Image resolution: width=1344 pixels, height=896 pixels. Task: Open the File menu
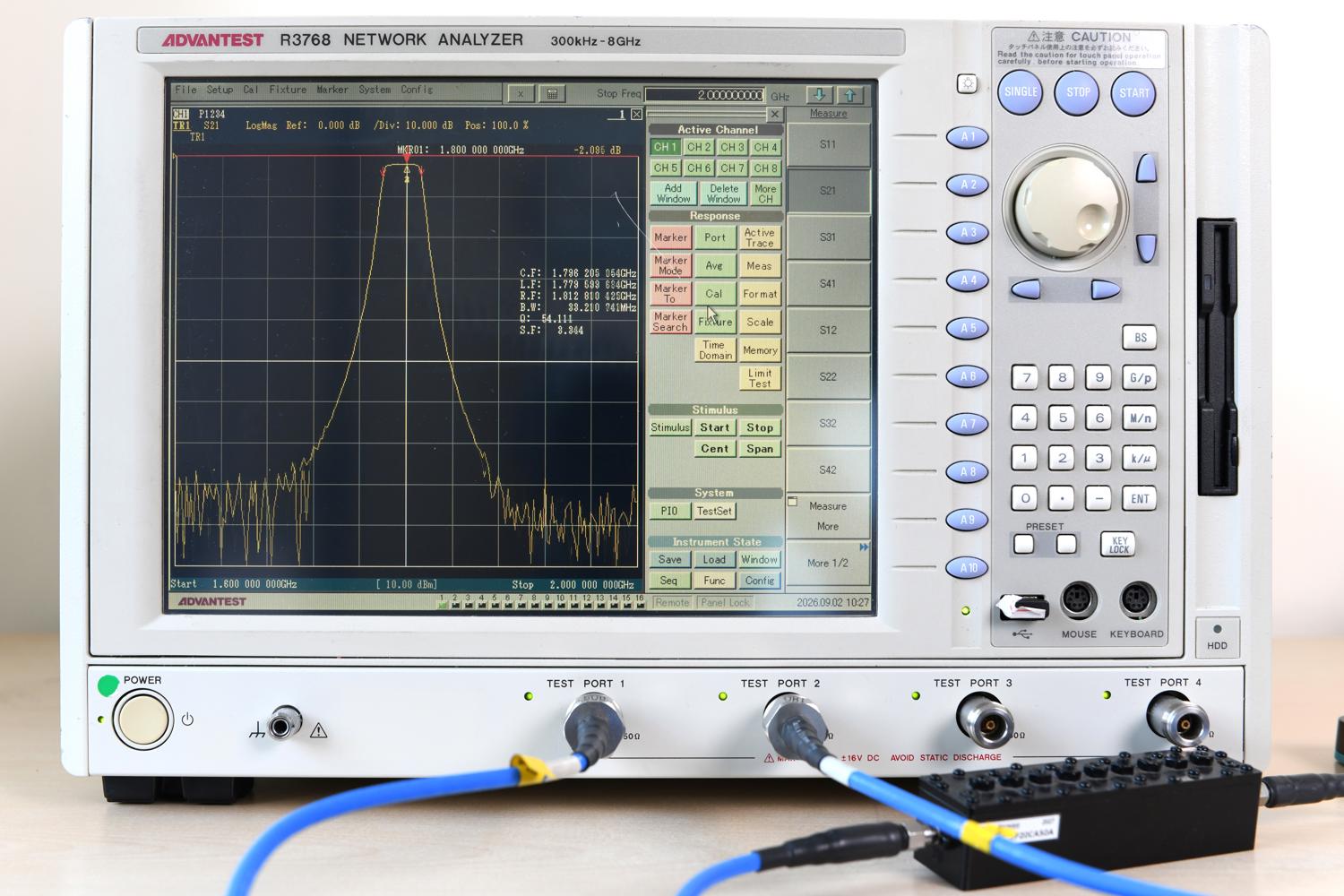185,90
